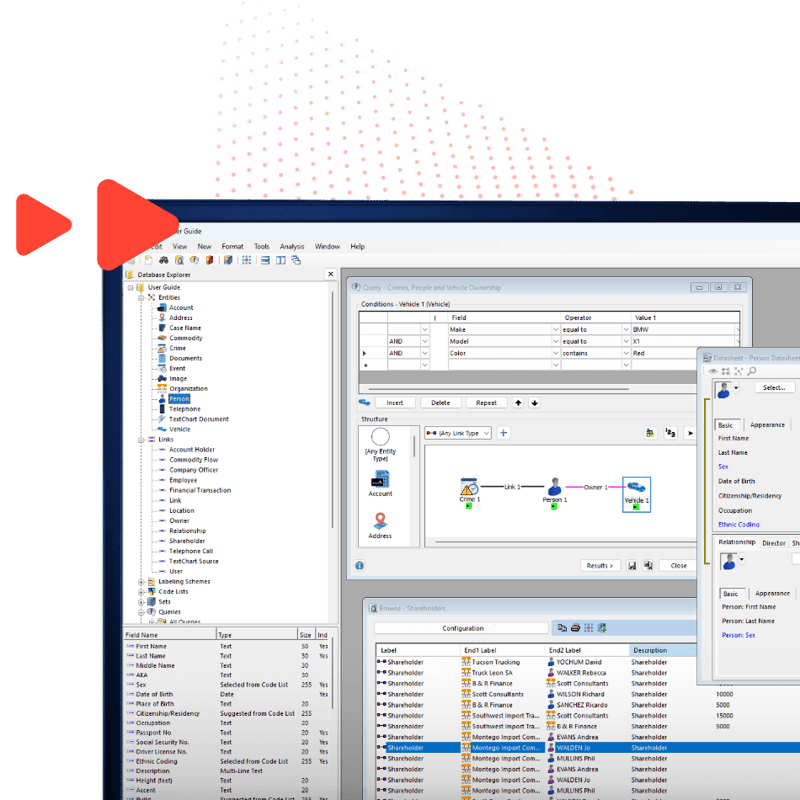Click the Vehicle 1 node in query diagram
This screenshot has height=800, width=800.
tap(636, 489)
